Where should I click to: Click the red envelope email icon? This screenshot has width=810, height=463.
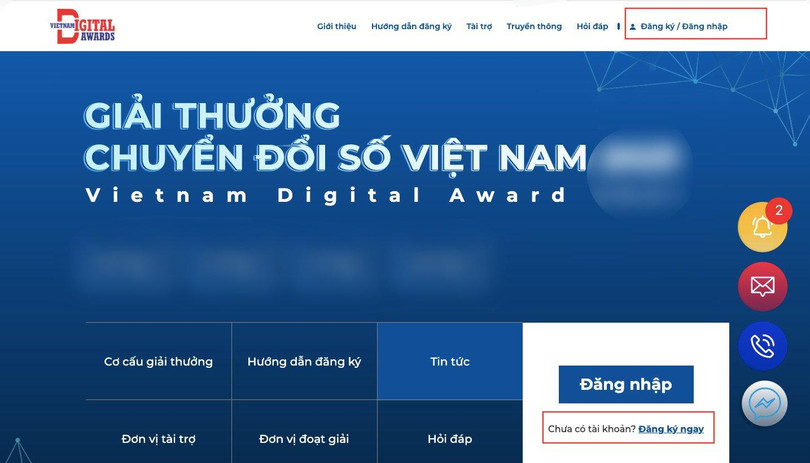click(x=762, y=286)
